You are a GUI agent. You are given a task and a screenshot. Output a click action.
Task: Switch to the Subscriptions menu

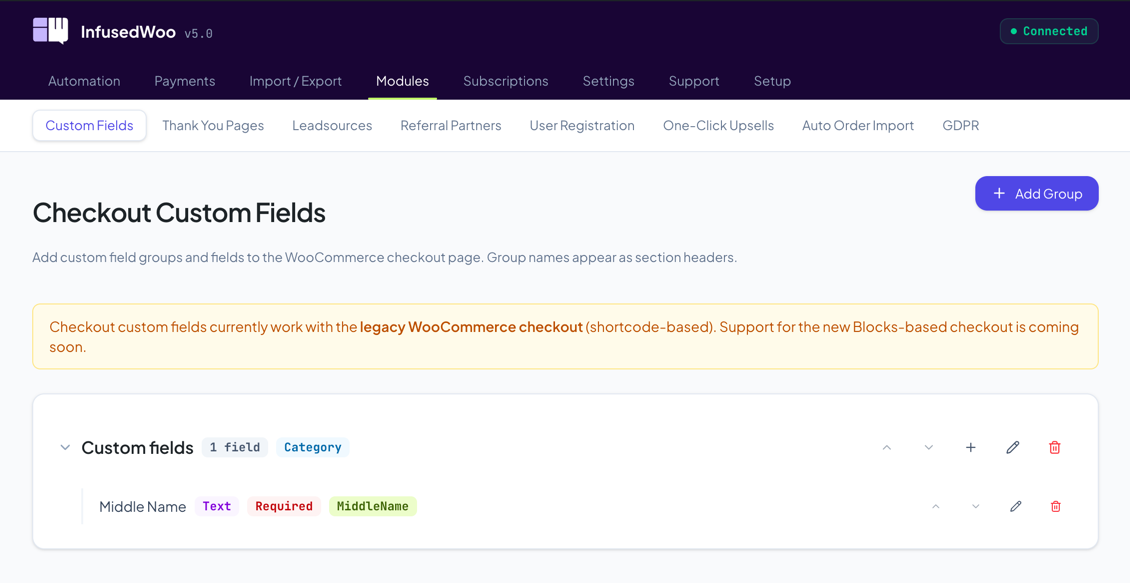tap(505, 81)
